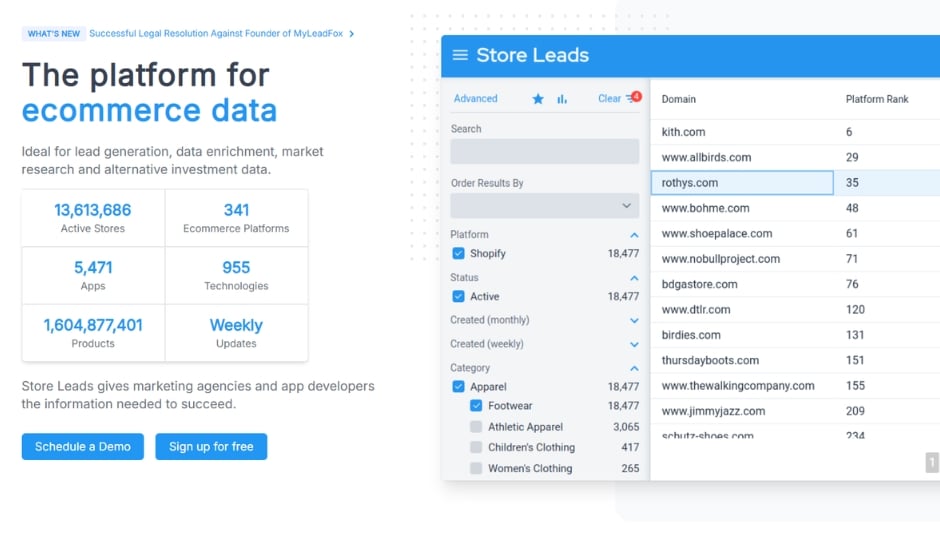
Task: Select the www.thewalkingcompany.com row
Action: [795, 385]
